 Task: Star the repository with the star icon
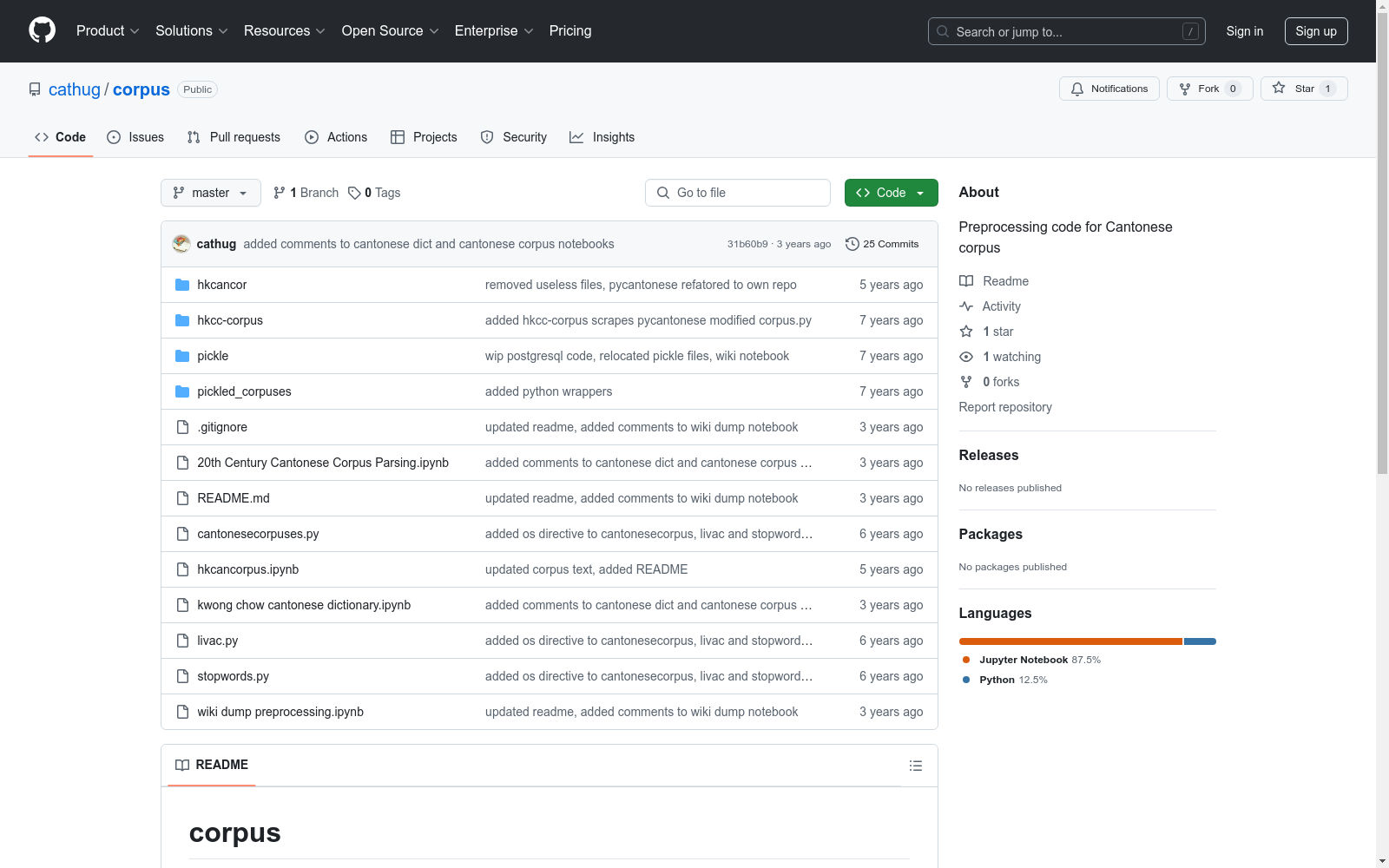tap(1279, 89)
